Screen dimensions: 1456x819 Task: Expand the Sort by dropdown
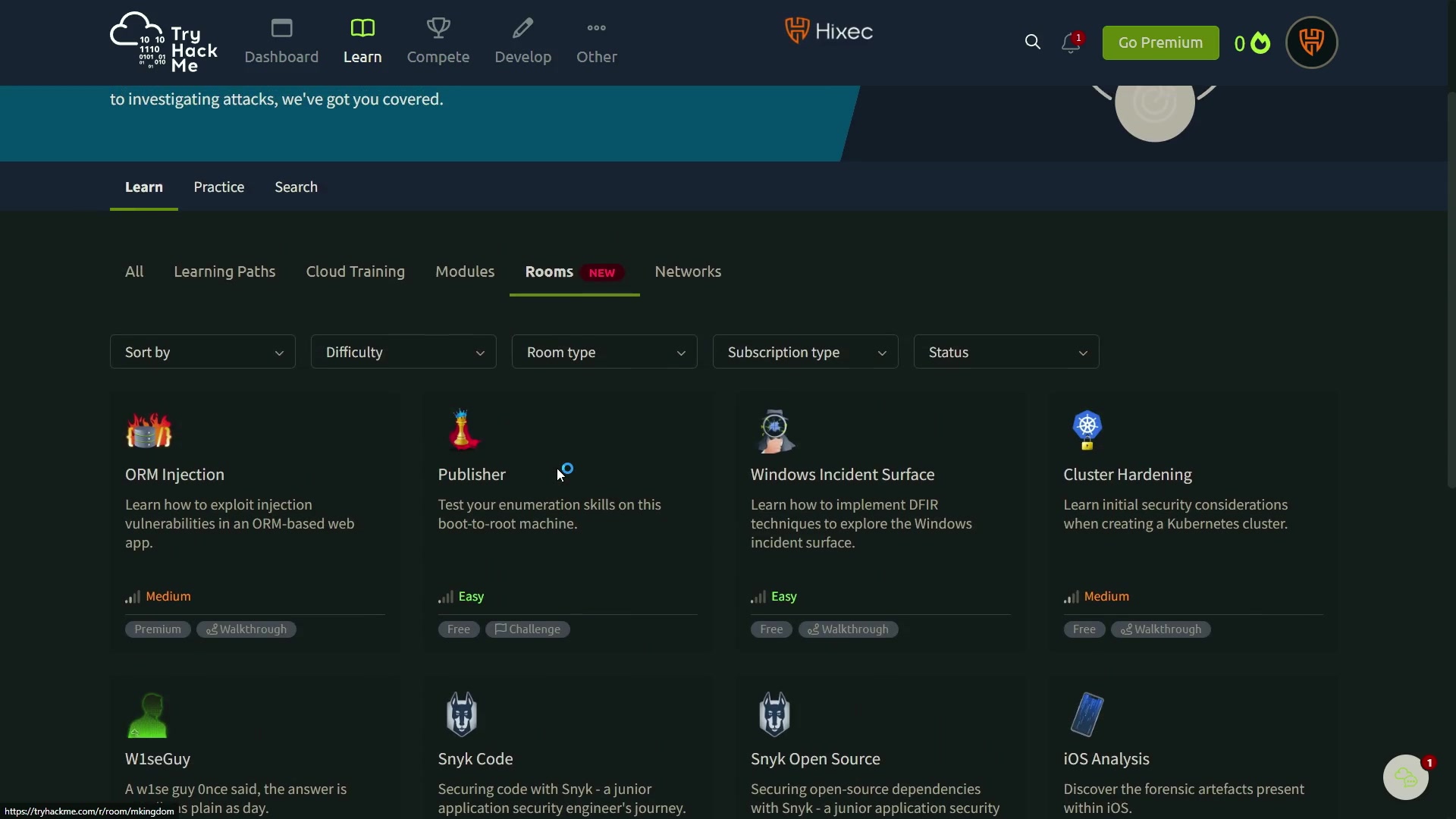[x=202, y=352]
